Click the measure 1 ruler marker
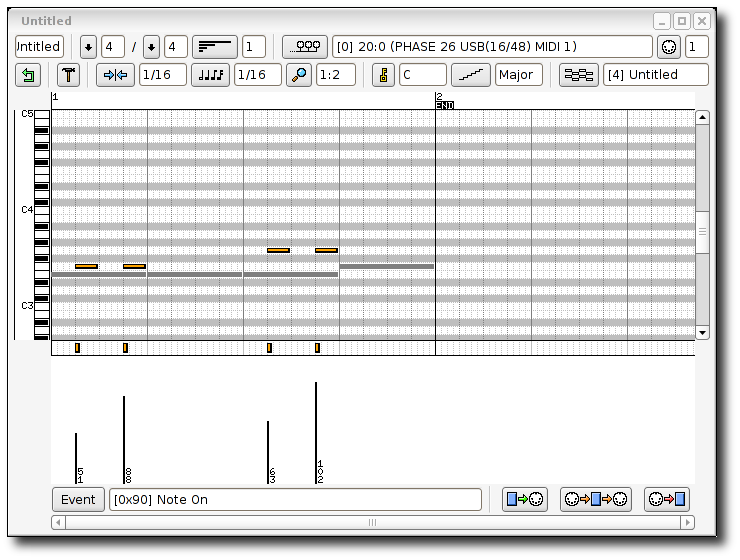 [55, 97]
